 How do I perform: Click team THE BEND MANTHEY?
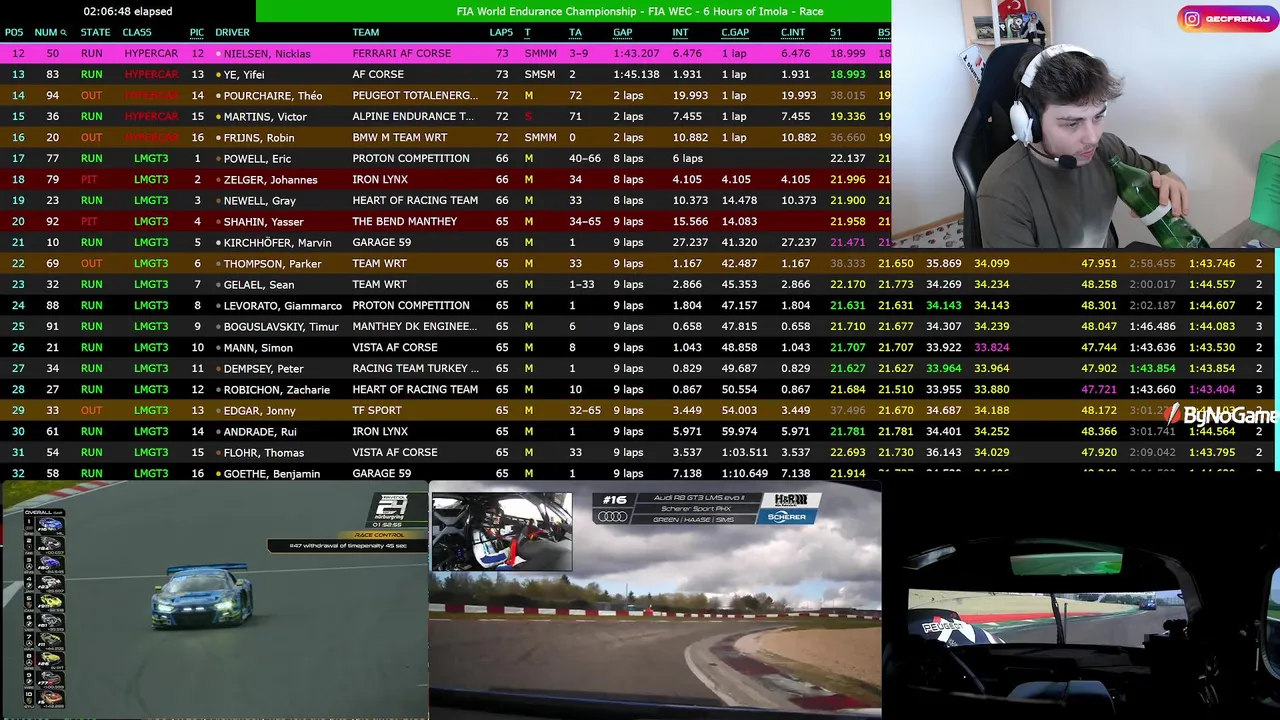pos(404,222)
